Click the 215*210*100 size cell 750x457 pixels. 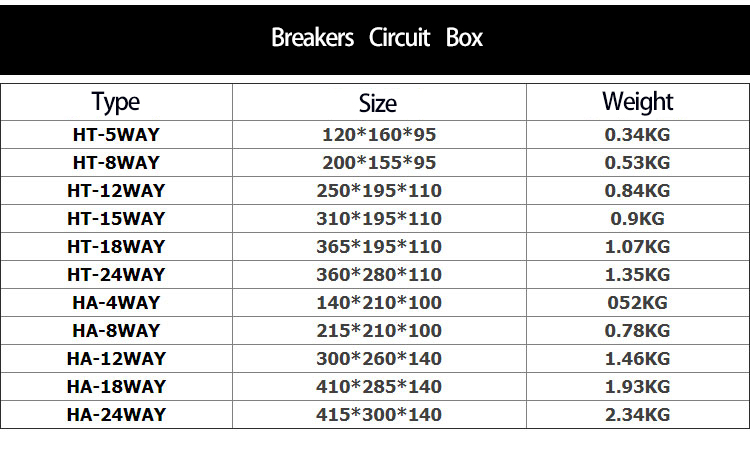[x=379, y=330]
